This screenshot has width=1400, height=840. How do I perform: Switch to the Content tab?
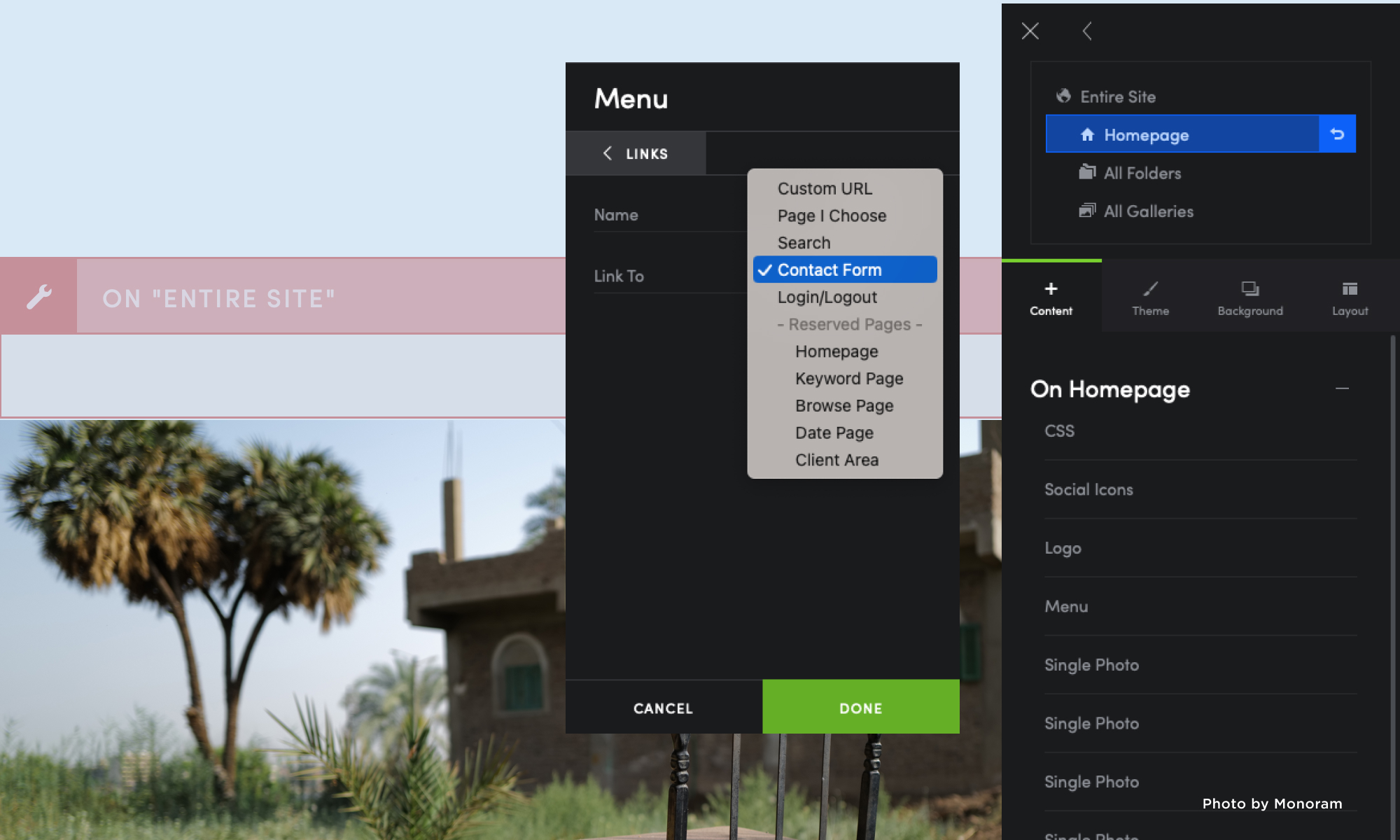coord(1050,296)
